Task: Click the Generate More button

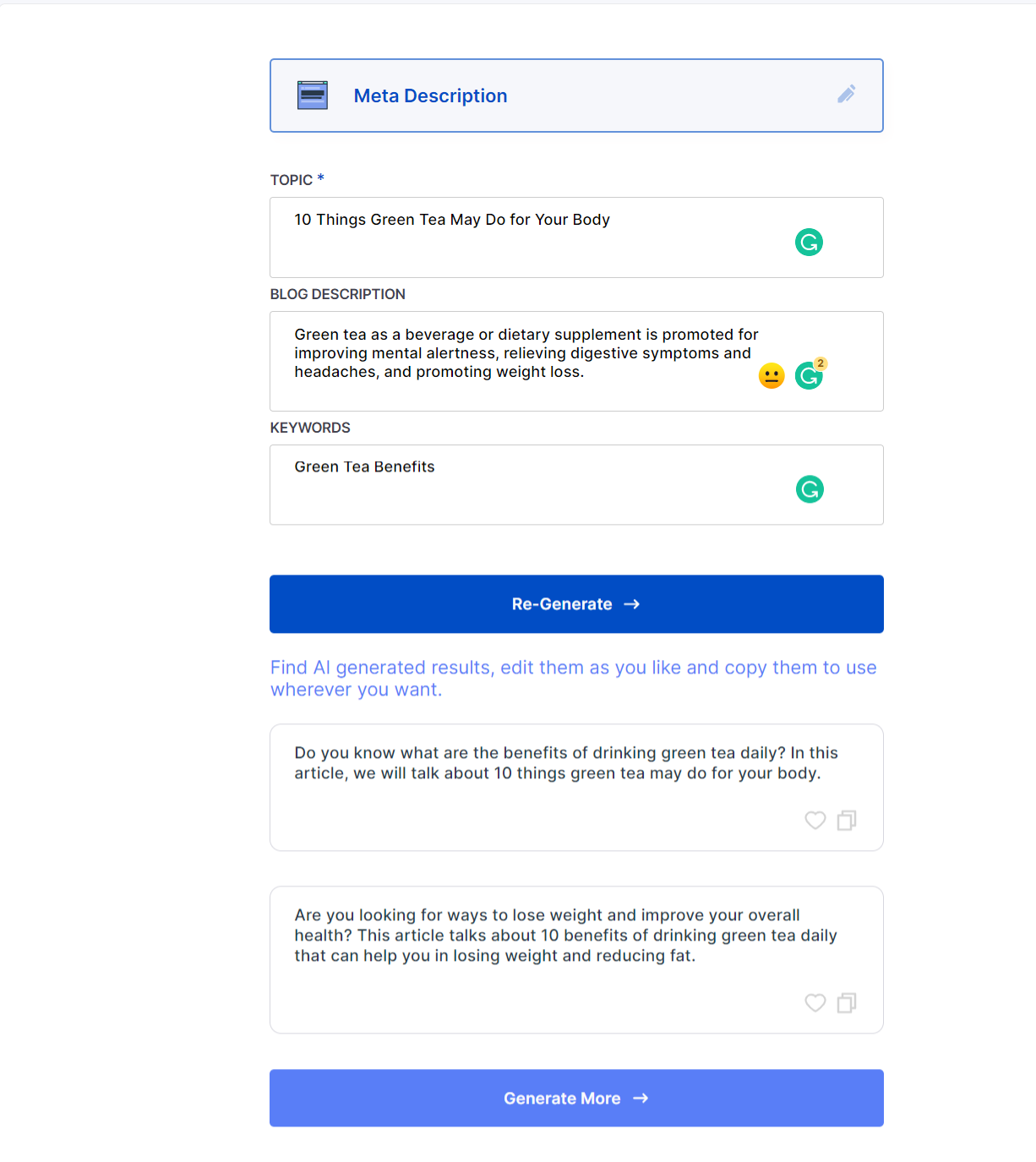Action: point(576,1098)
